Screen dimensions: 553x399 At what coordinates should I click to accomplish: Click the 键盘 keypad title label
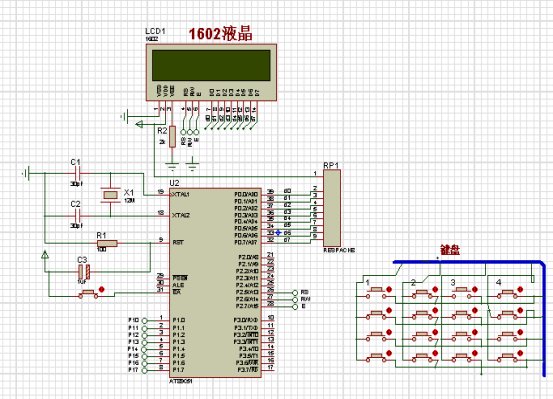[450, 250]
